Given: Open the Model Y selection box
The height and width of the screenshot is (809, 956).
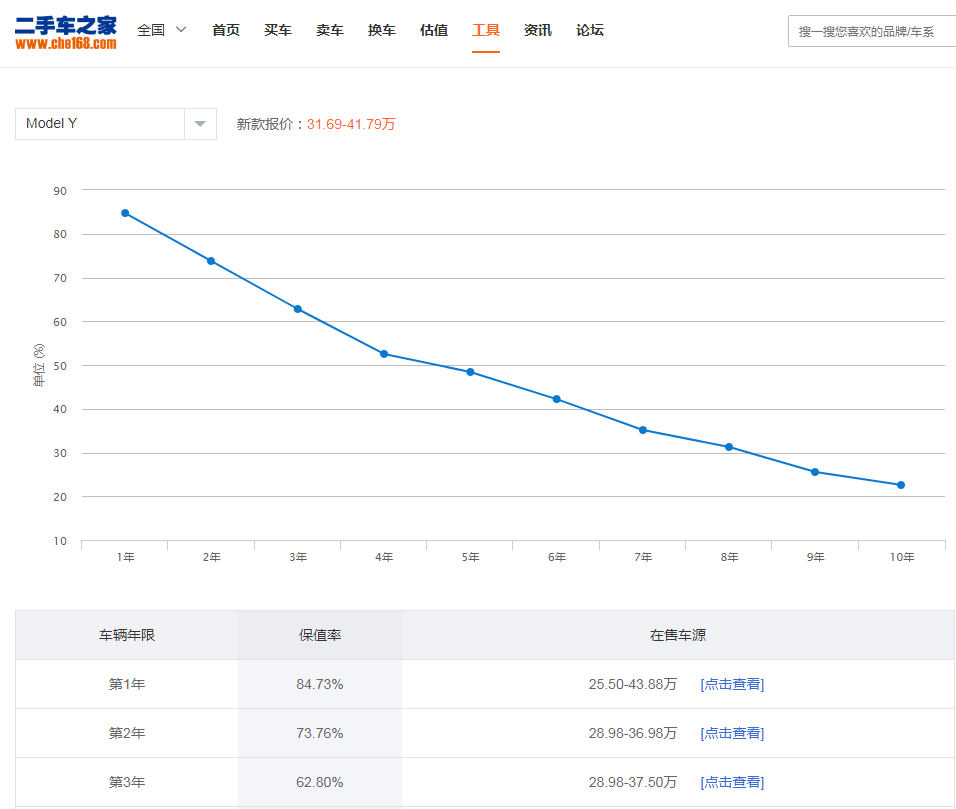Looking at the screenshot, I should click(116, 124).
